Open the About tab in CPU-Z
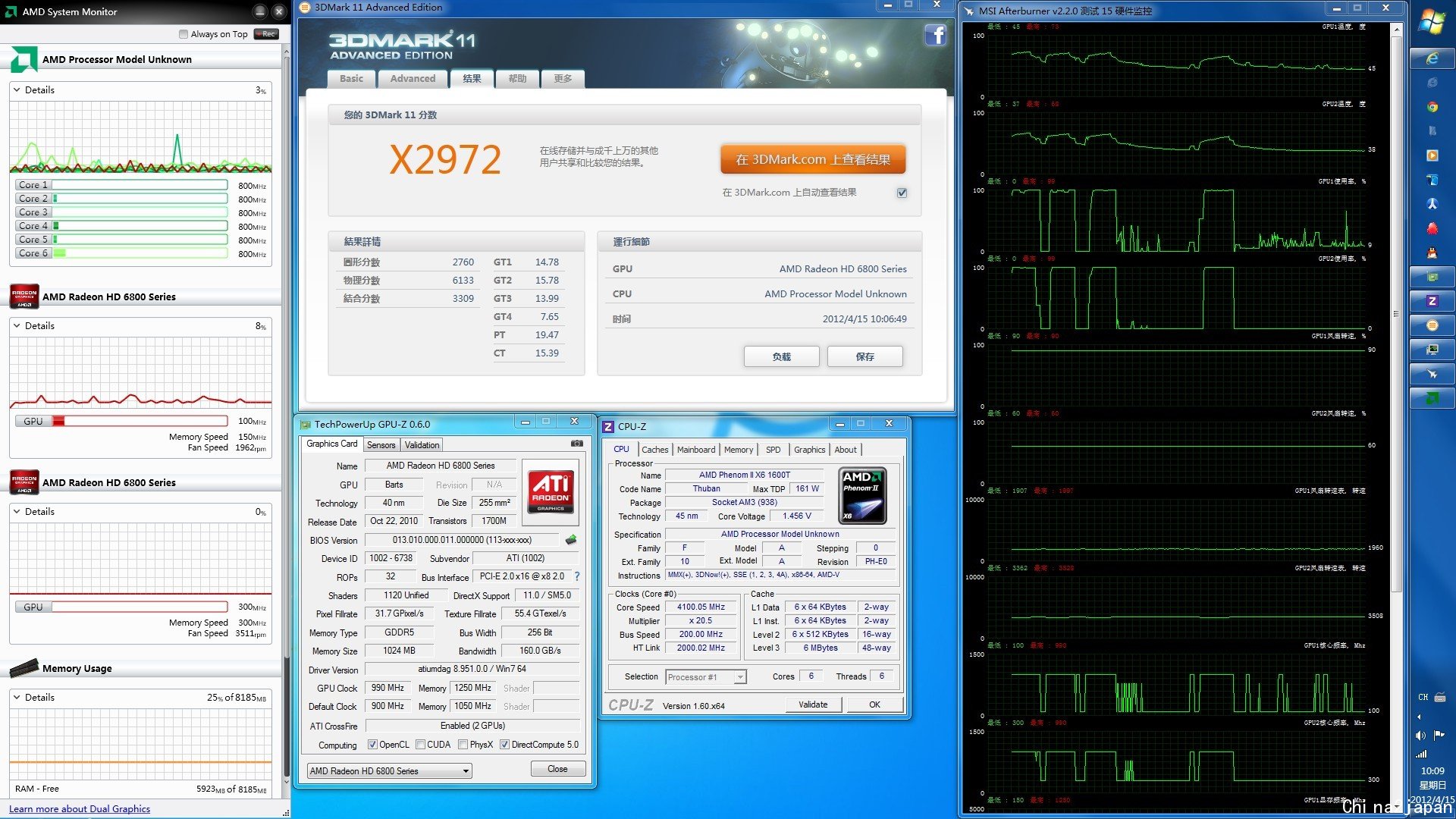 pyautogui.click(x=846, y=450)
